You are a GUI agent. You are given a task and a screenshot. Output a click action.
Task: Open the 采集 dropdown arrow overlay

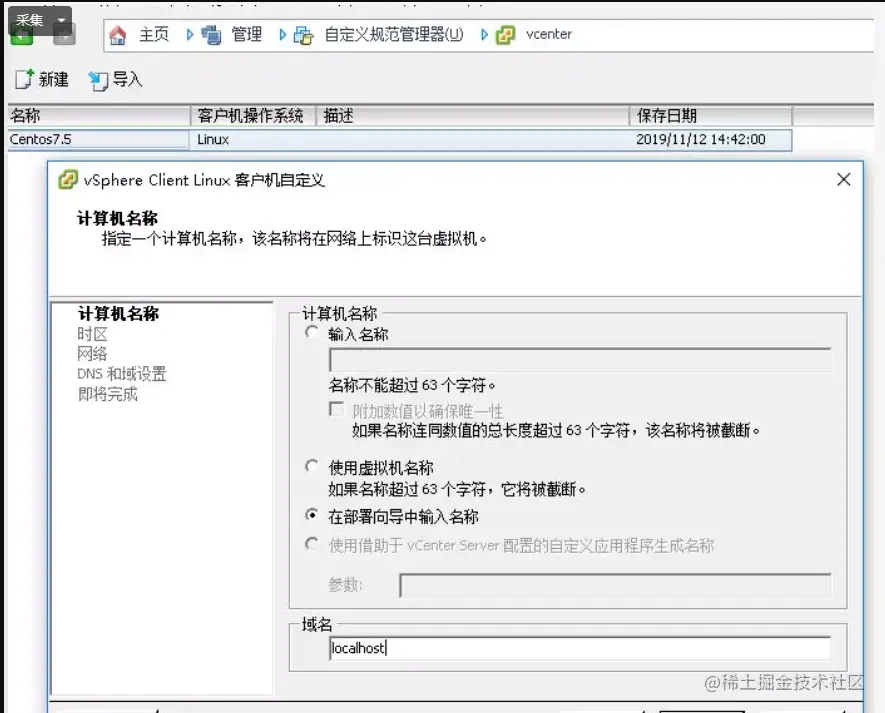(x=62, y=20)
